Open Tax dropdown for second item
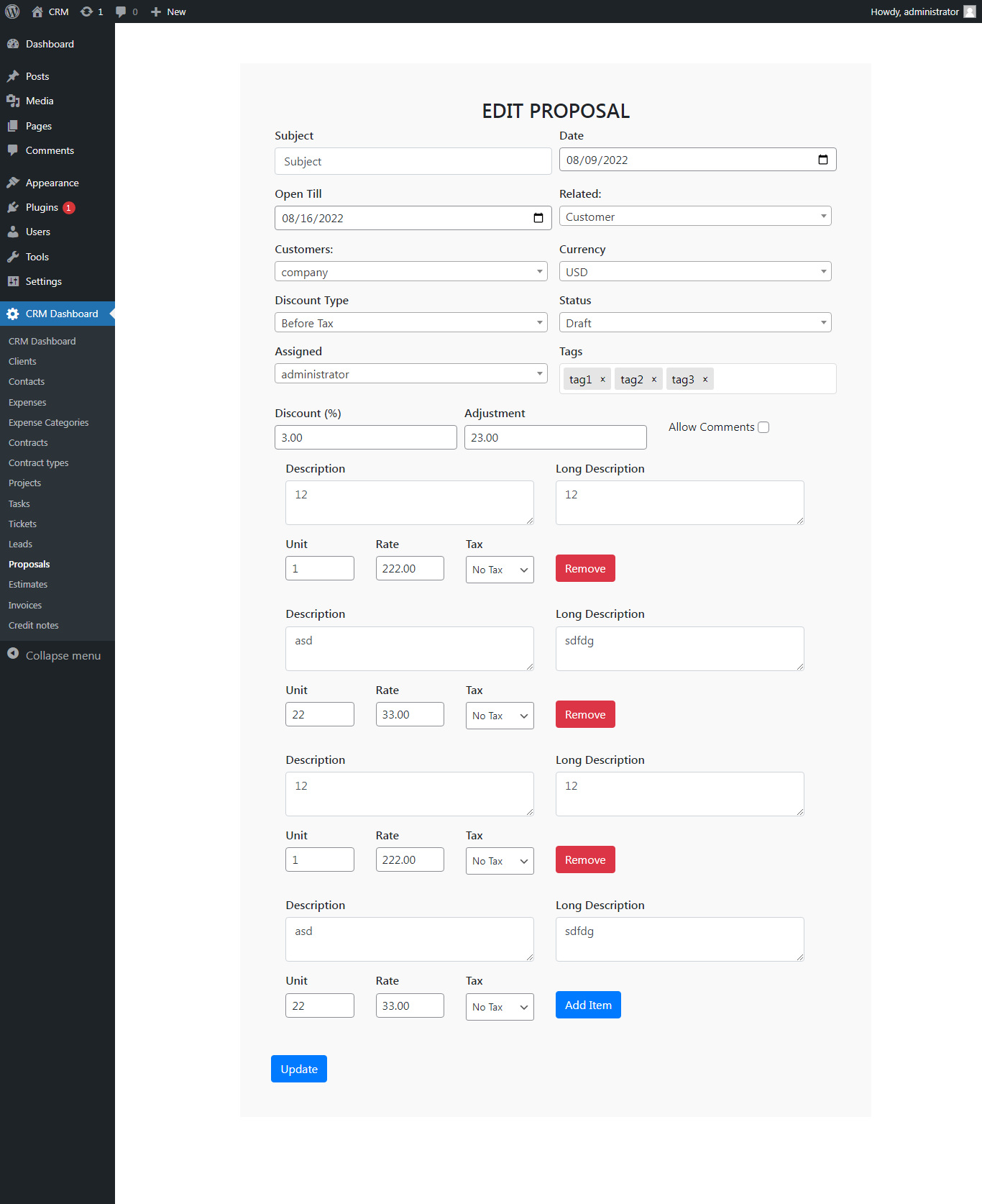 (x=500, y=716)
